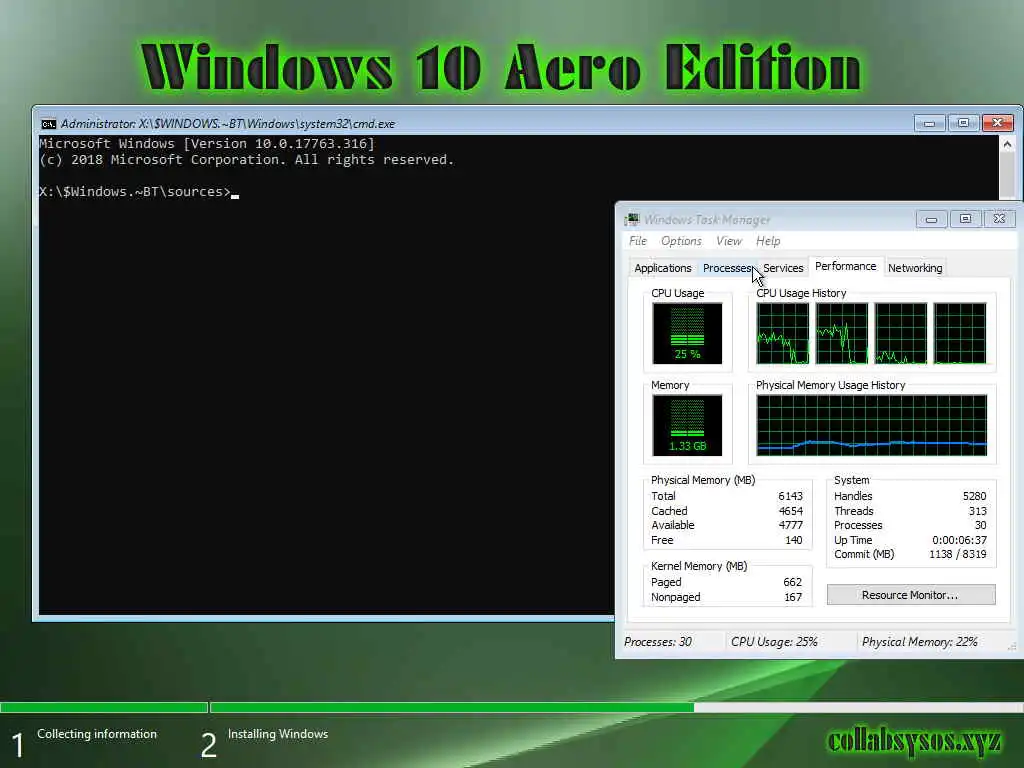Viewport: 1024px width, 768px height.
Task: Open the Options menu in Task Manager
Action: tap(681, 241)
